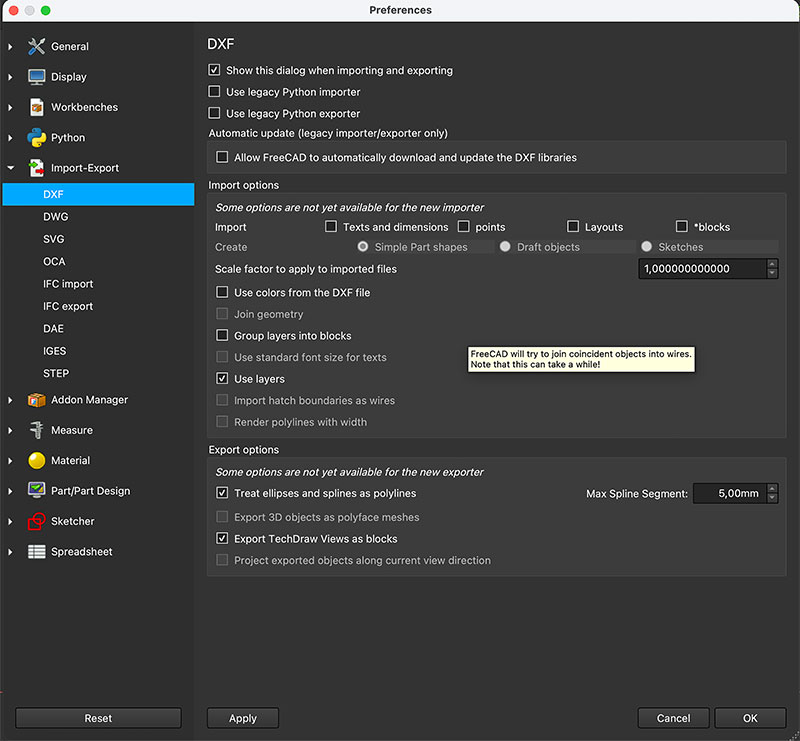800x741 pixels.
Task: Expand the Spreadsheet section arrow
Action: tap(10, 552)
